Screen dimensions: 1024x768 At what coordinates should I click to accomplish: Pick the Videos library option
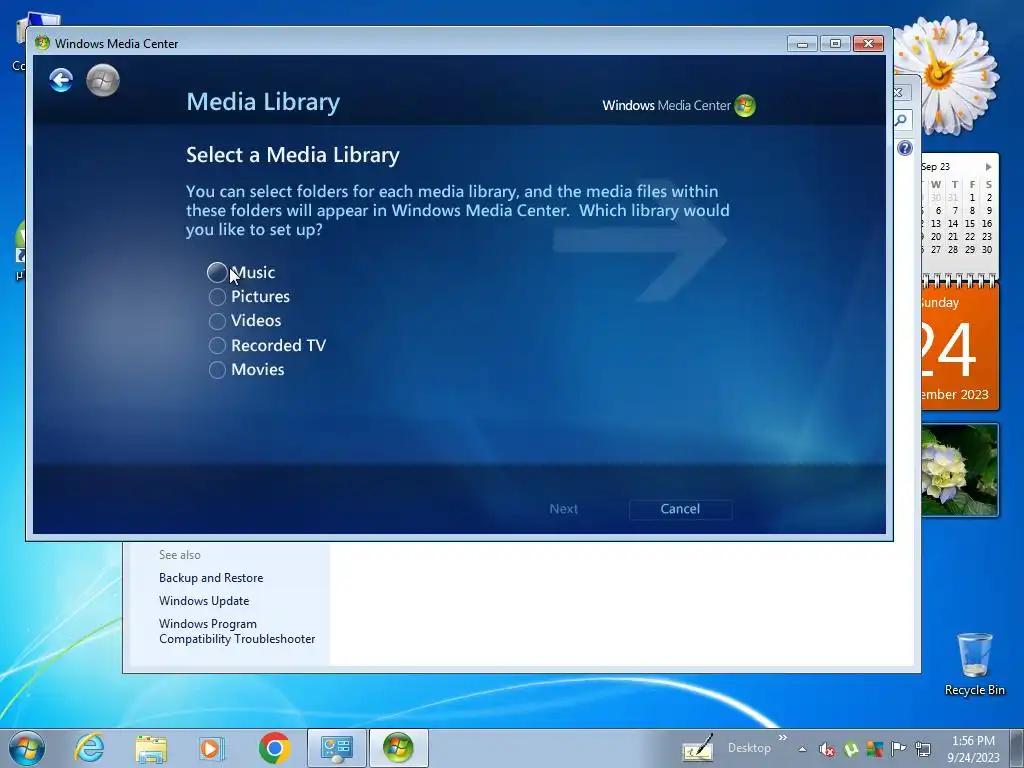(x=245, y=321)
